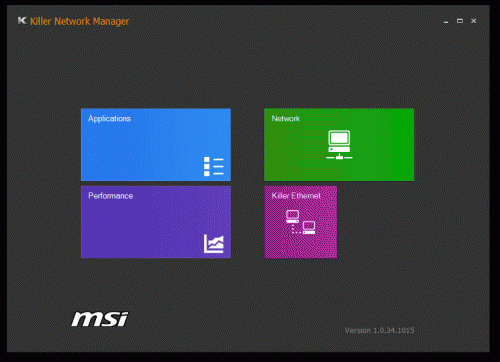Open the Performance tile
Viewport: 500px width, 362px height.
[156, 222]
